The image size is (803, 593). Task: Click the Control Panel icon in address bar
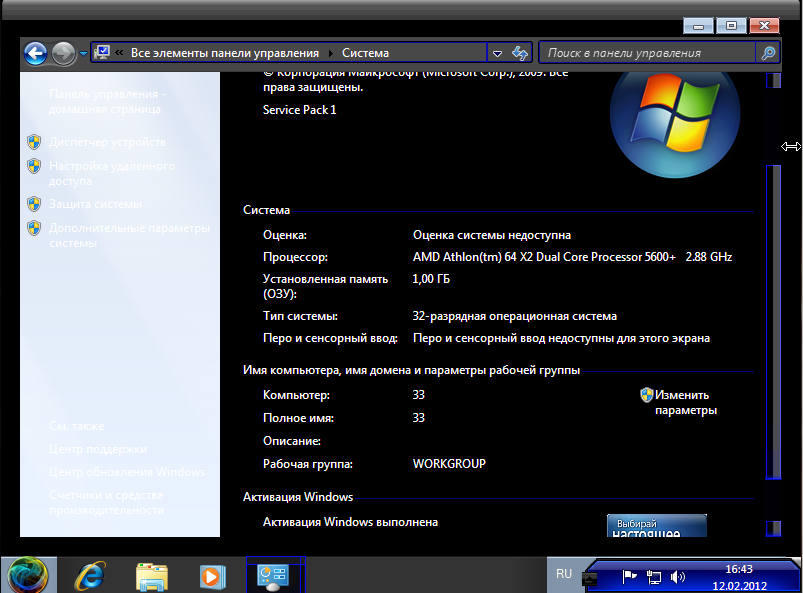(x=102, y=52)
